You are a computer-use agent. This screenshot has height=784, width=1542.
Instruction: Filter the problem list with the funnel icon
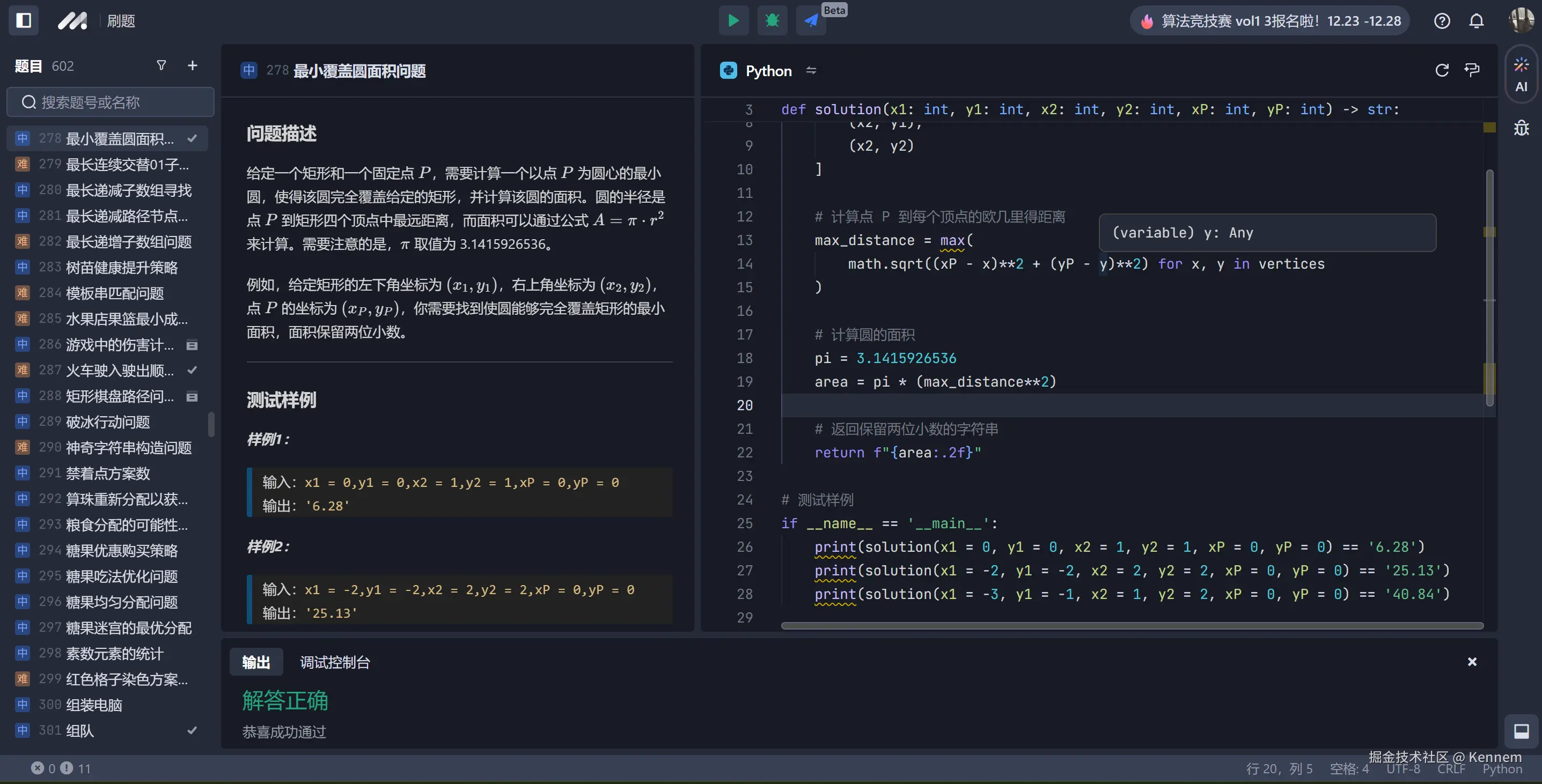point(161,65)
